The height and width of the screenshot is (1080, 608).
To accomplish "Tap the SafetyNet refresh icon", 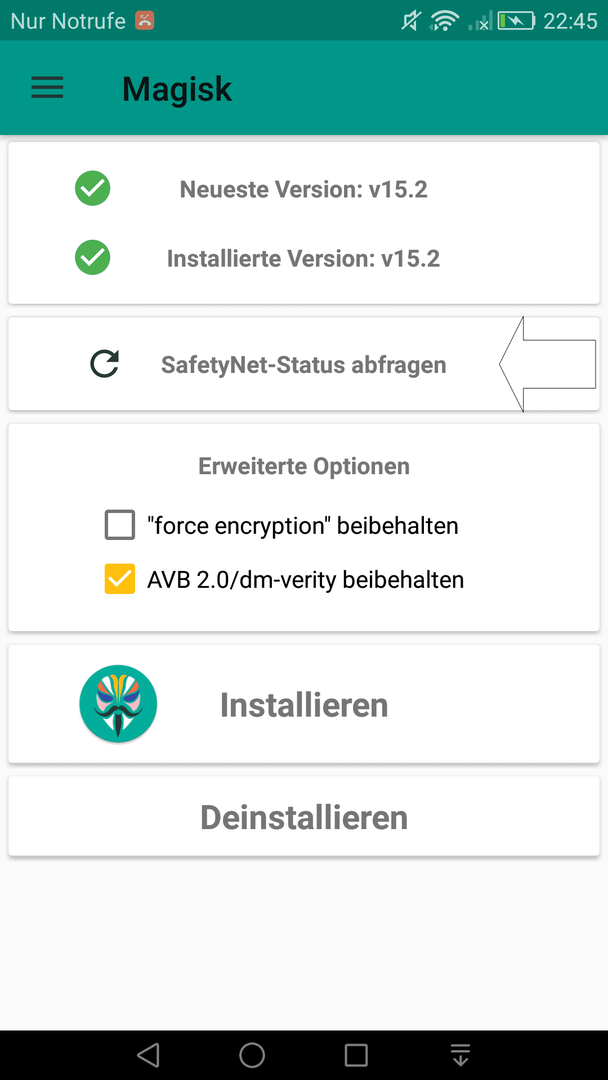I will pyautogui.click(x=105, y=364).
